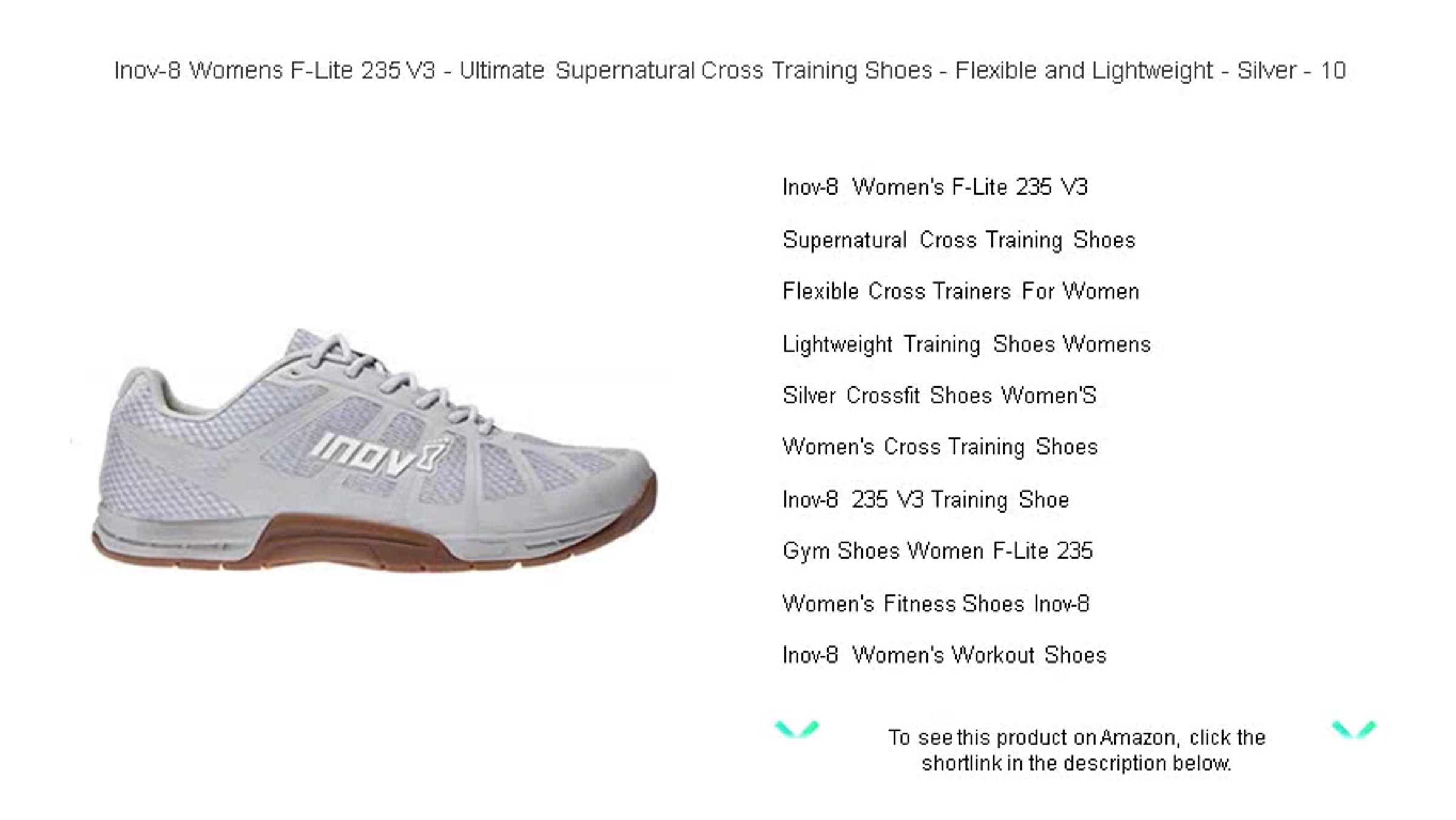Select "Silver Crossfit Shoes Women'S" text
The image size is (1456, 820).
[x=939, y=395]
